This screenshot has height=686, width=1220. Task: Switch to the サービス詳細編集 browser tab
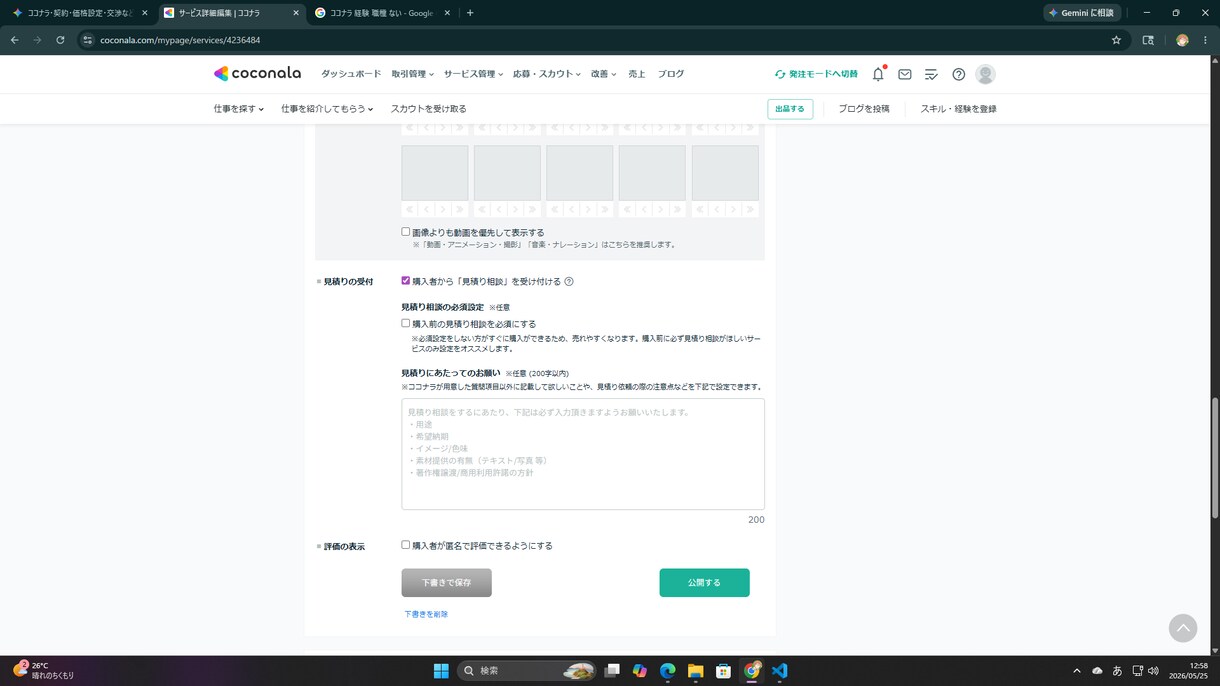click(231, 13)
